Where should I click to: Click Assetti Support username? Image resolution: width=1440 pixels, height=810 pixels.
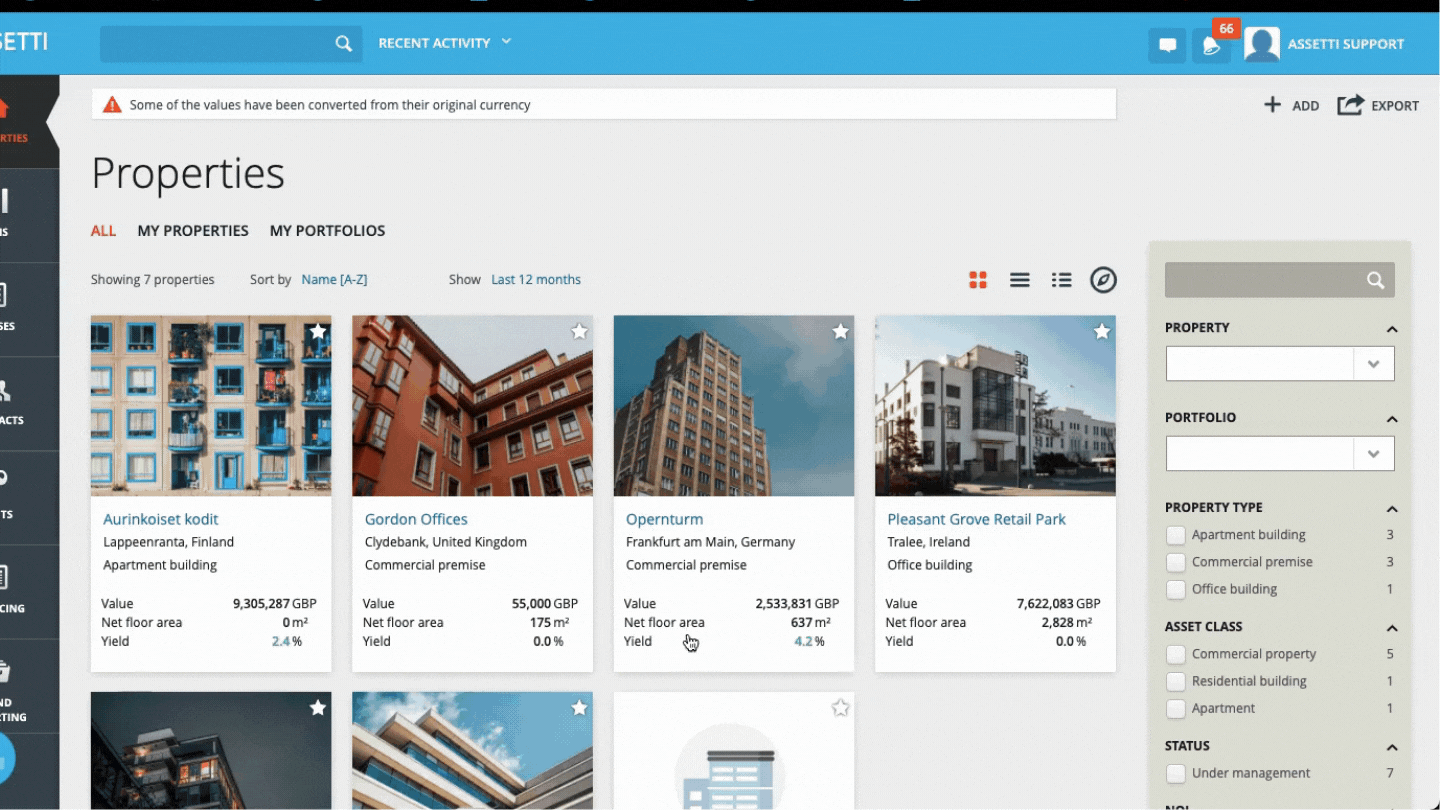click(1345, 44)
